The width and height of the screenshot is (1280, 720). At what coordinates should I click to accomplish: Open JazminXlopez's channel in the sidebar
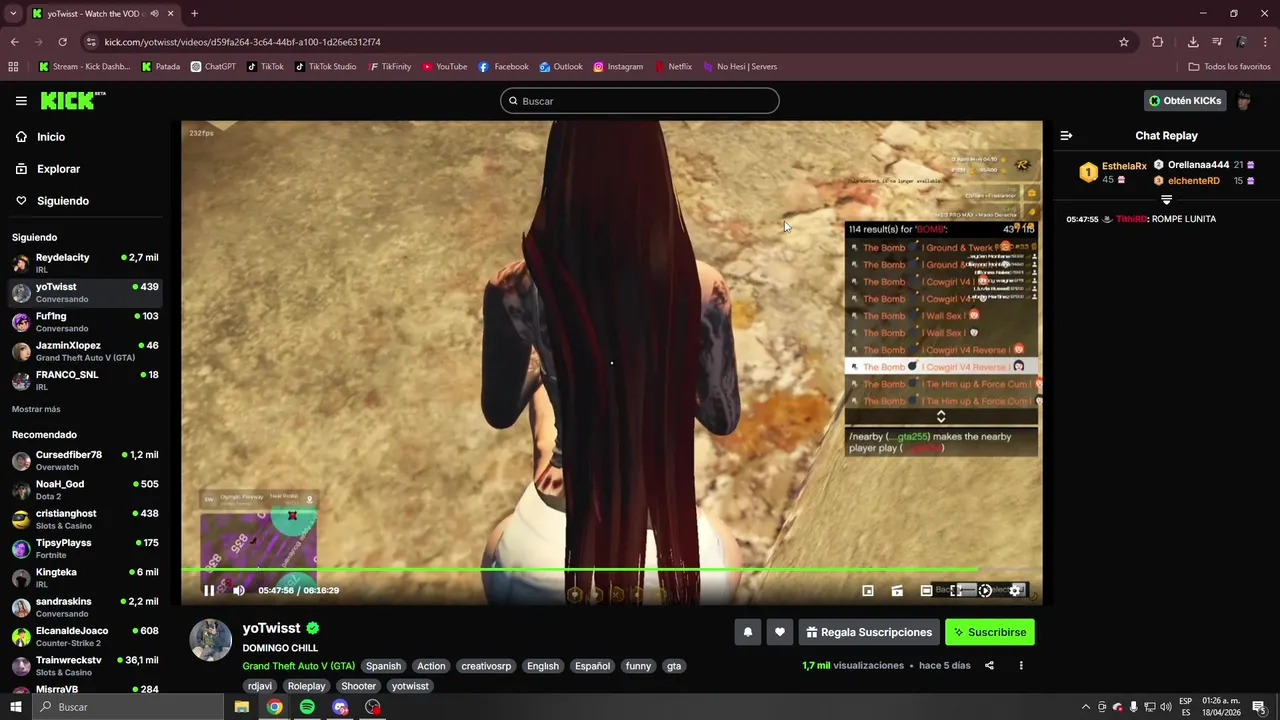coord(84,351)
